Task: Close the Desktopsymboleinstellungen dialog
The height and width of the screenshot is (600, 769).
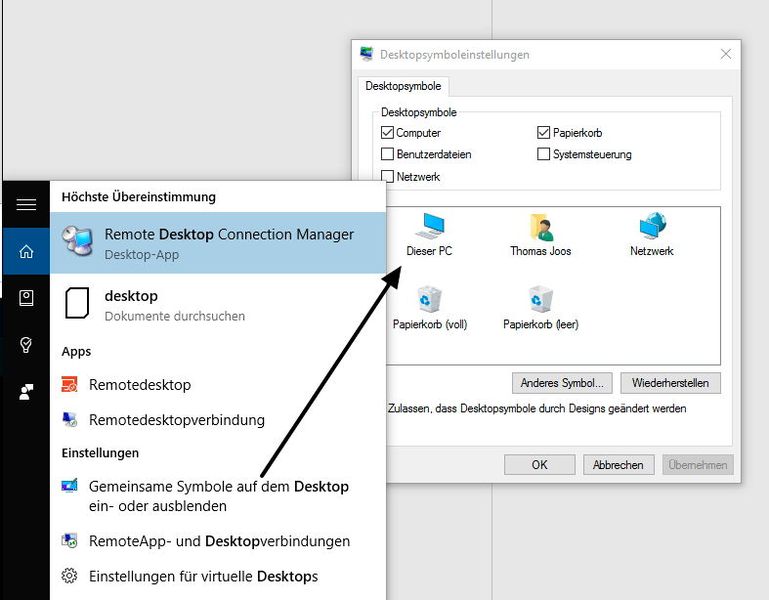Action: pos(726,54)
